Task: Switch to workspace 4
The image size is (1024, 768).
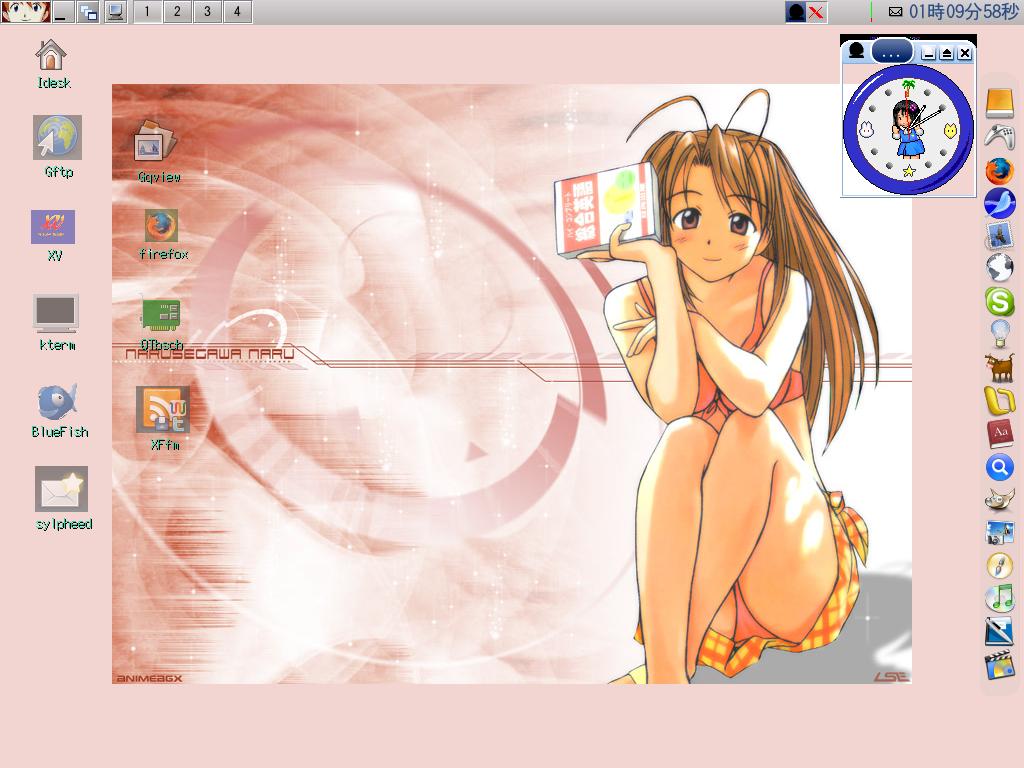Action: coord(237,12)
